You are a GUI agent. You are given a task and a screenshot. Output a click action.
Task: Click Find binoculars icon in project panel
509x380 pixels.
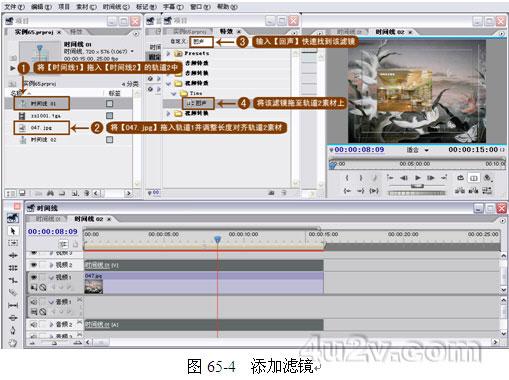pyautogui.click(x=50, y=193)
